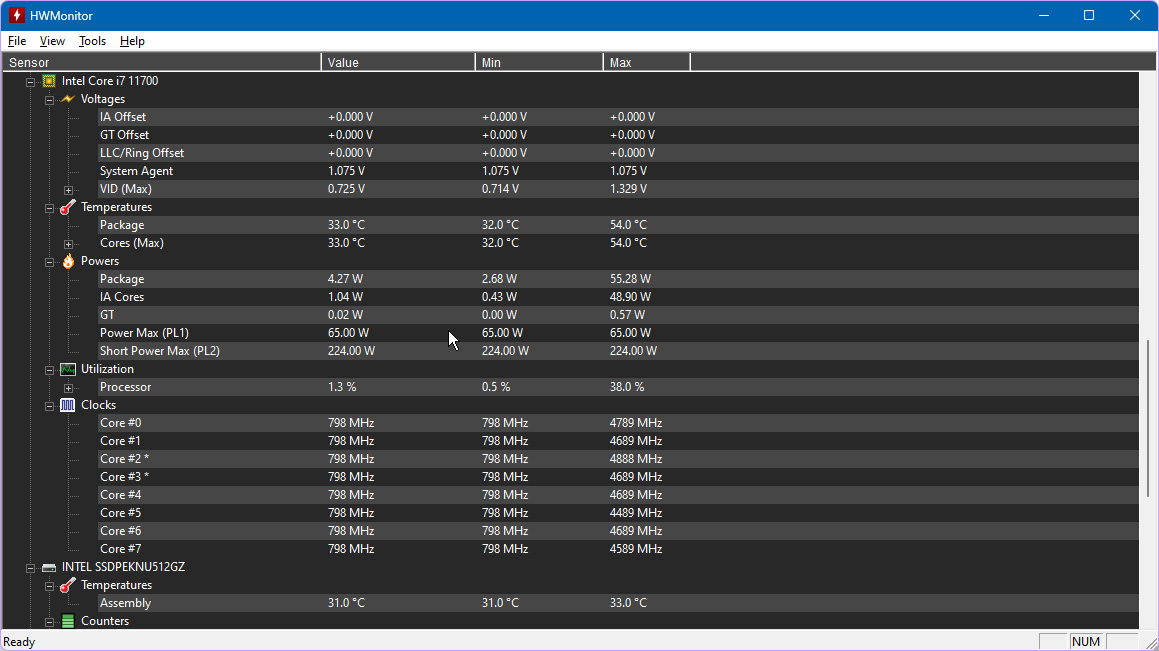Click the 38.0 % max utilization value
1159x651 pixels.
tap(627, 387)
